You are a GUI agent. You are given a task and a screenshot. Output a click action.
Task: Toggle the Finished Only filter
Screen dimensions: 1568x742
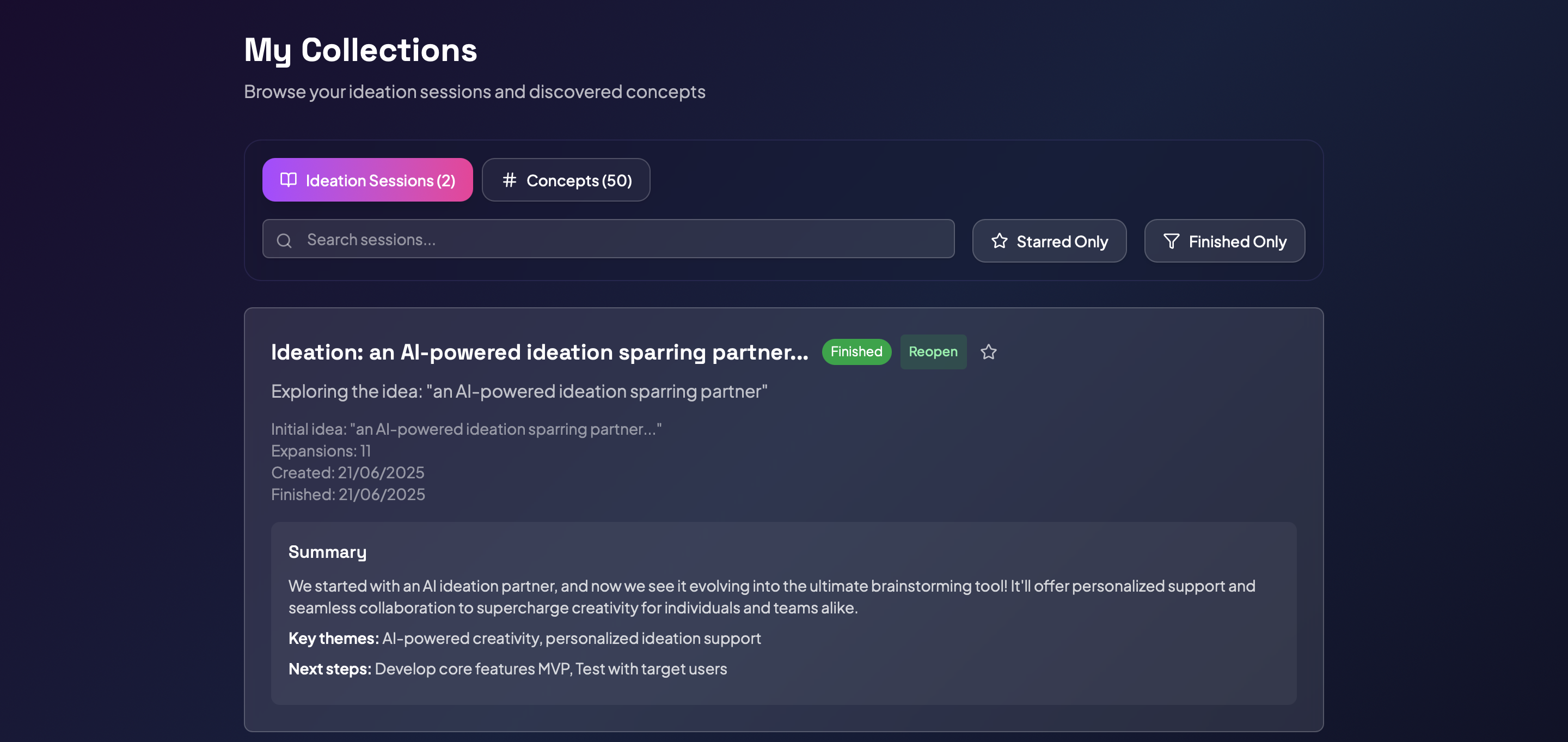tap(1224, 241)
